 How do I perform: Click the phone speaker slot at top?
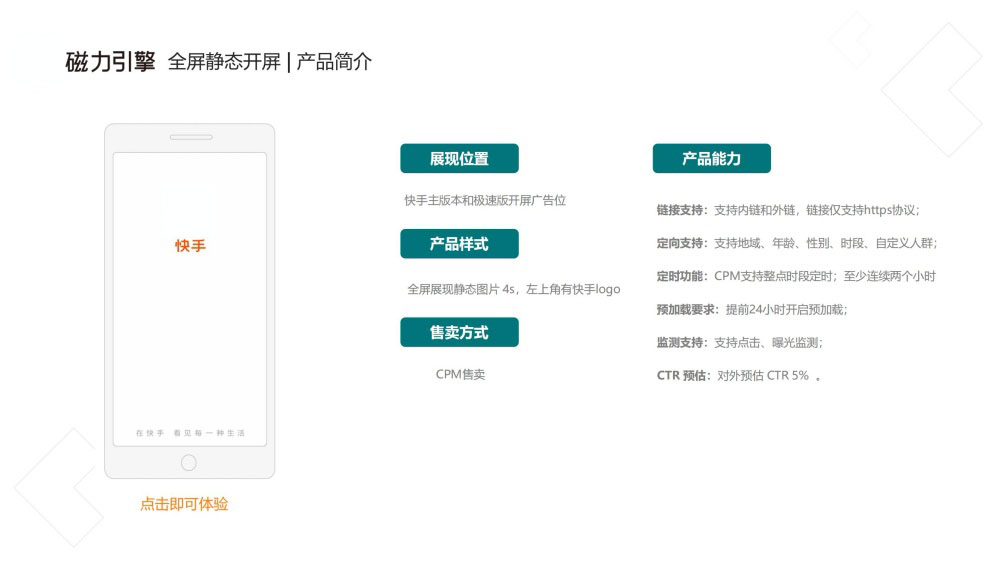pos(191,137)
